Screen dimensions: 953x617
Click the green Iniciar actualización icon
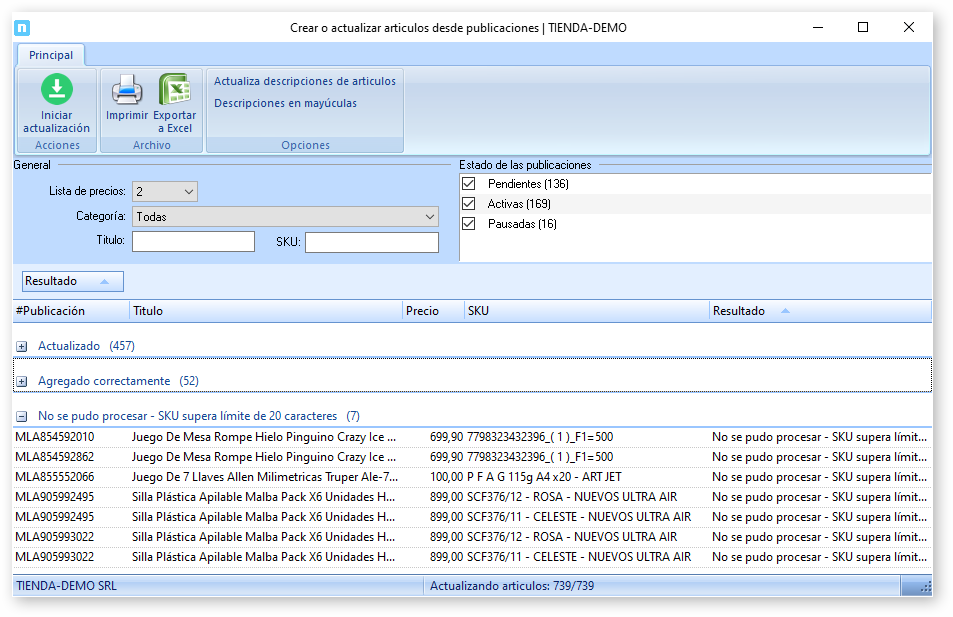point(57,90)
